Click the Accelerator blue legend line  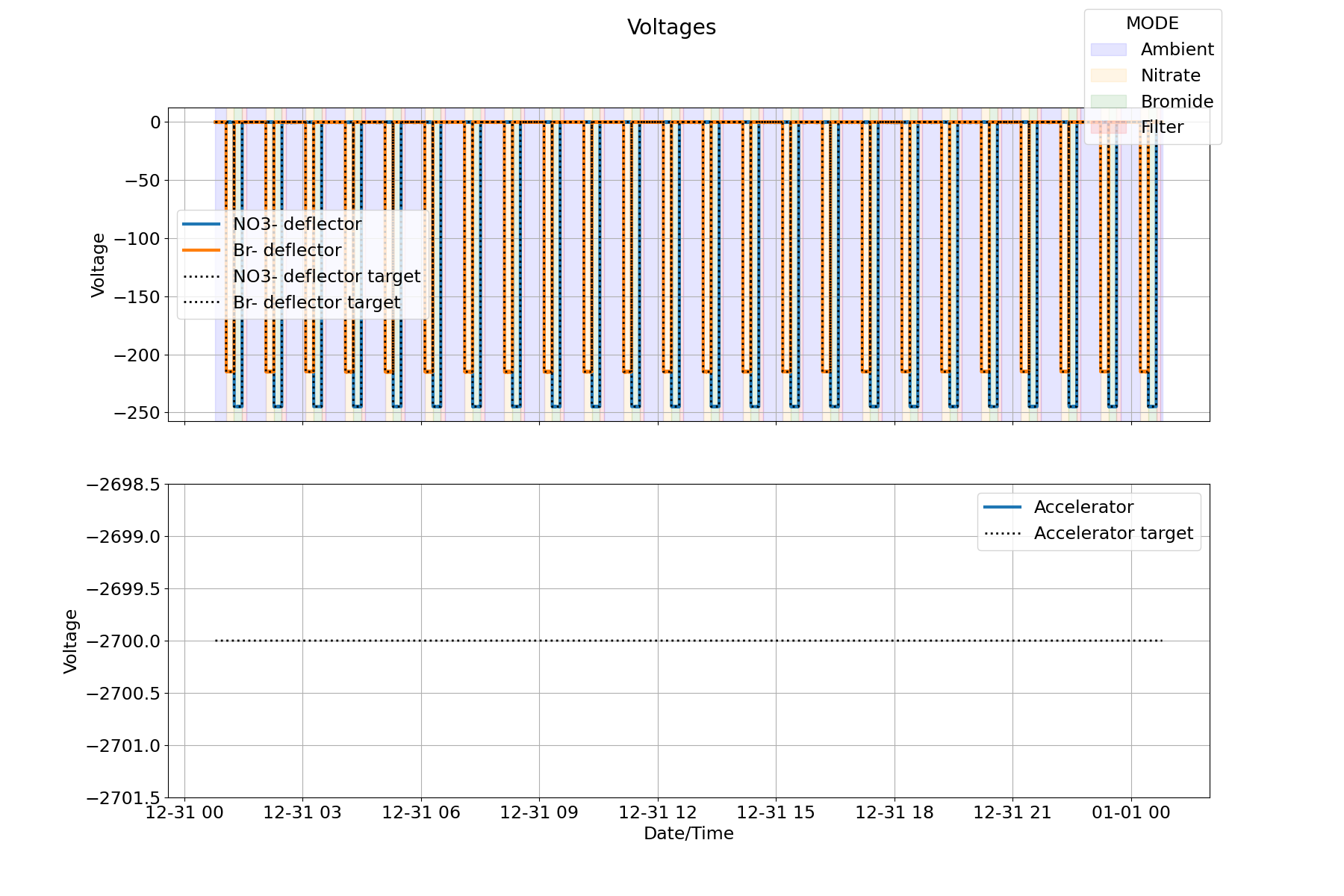[x=1002, y=507]
